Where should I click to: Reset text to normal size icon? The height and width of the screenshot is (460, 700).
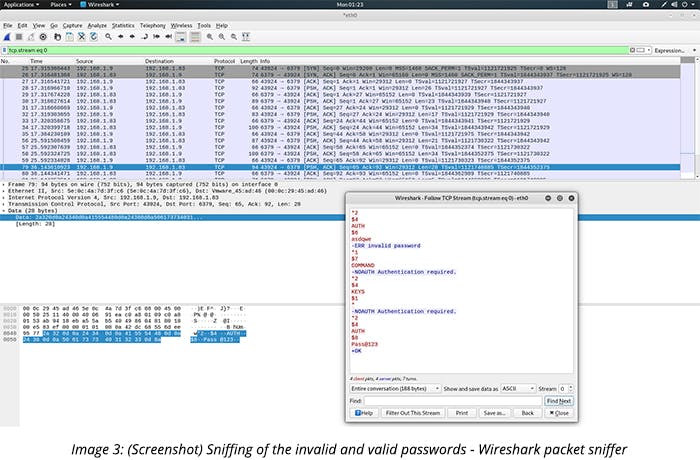[234, 37]
